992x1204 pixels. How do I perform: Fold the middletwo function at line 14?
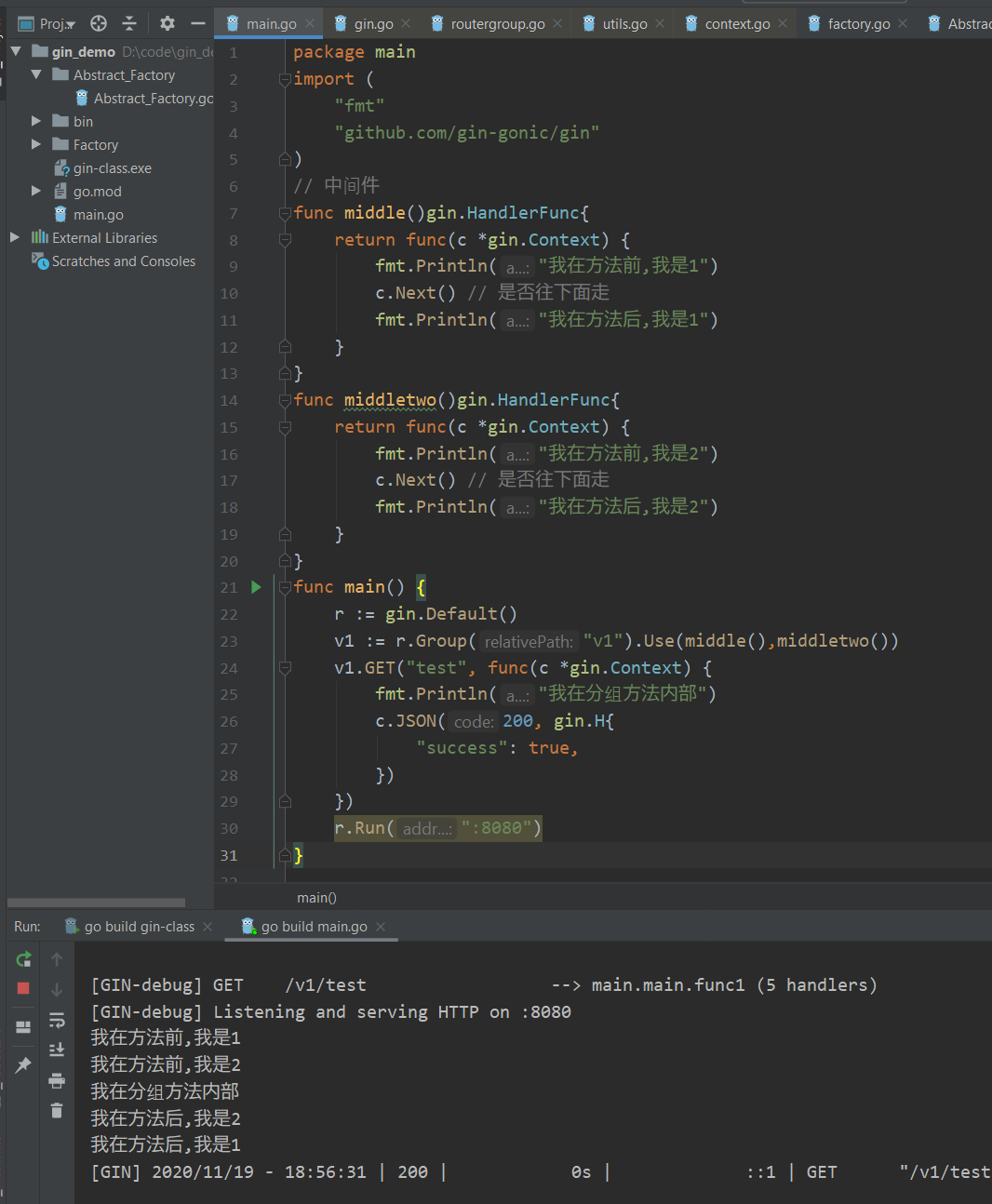coord(286,401)
